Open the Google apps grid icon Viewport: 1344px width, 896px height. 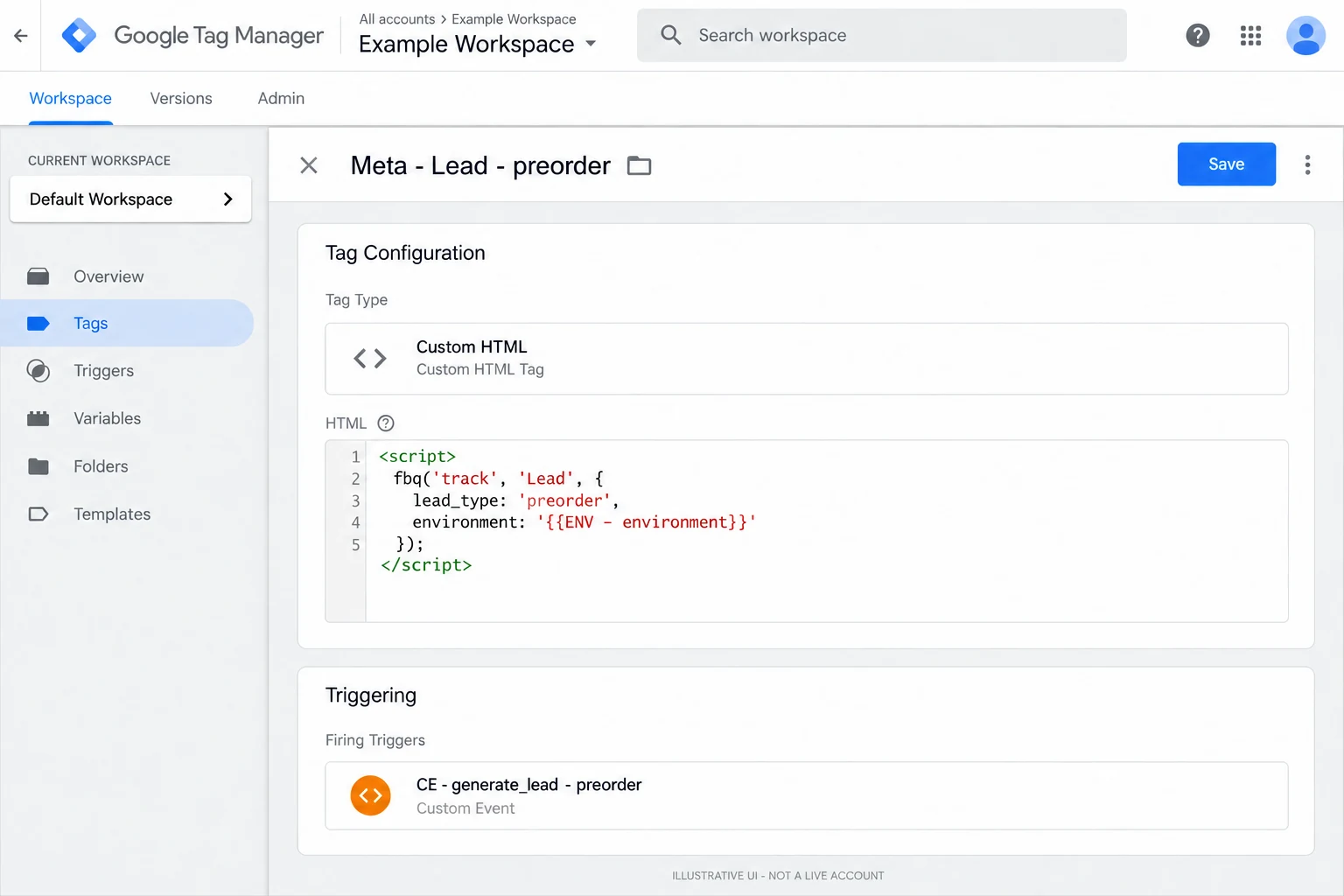(x=1251, y=36)
